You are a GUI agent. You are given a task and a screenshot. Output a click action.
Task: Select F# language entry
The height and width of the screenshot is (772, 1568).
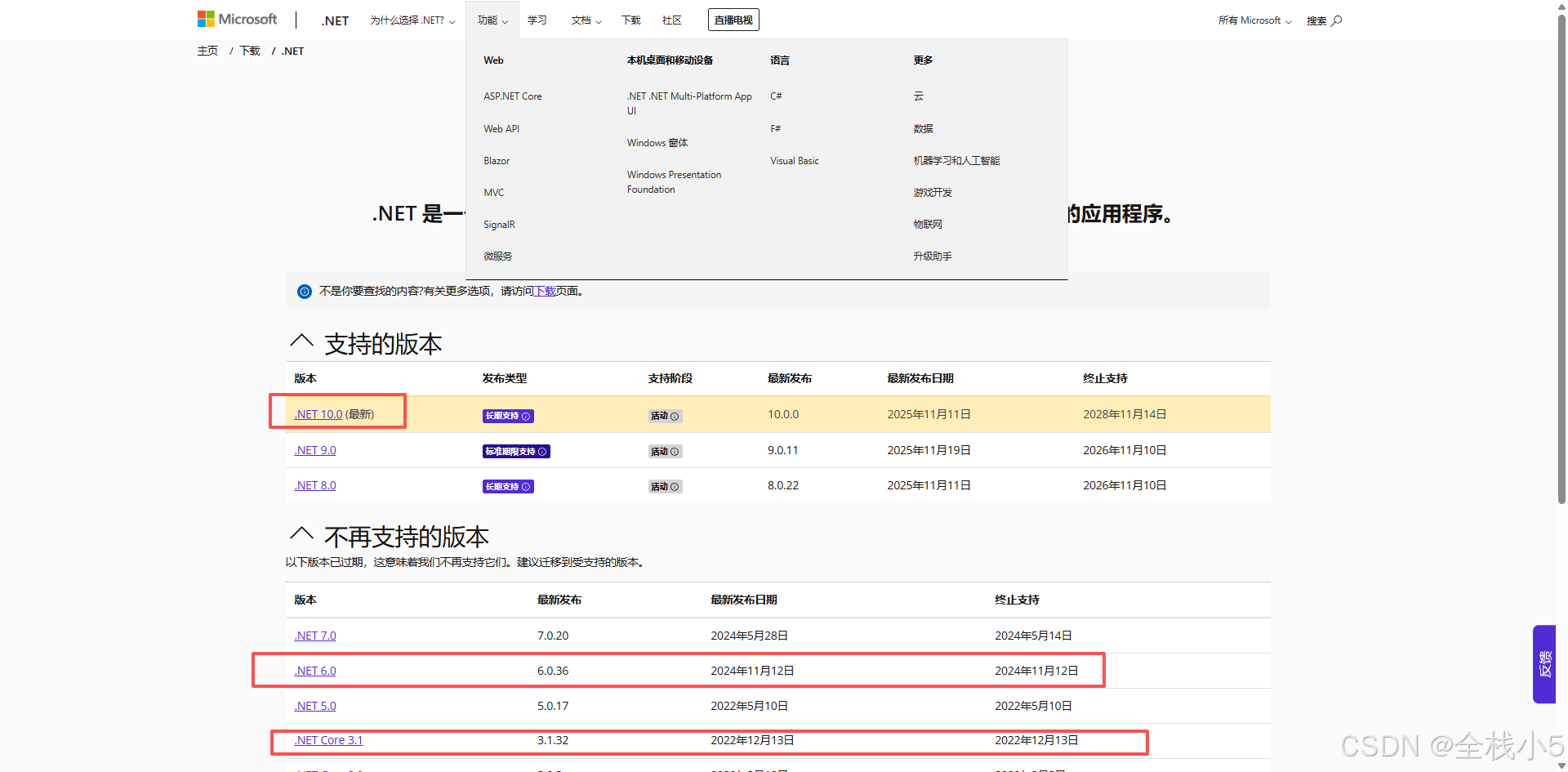click(x=776, y=129)
